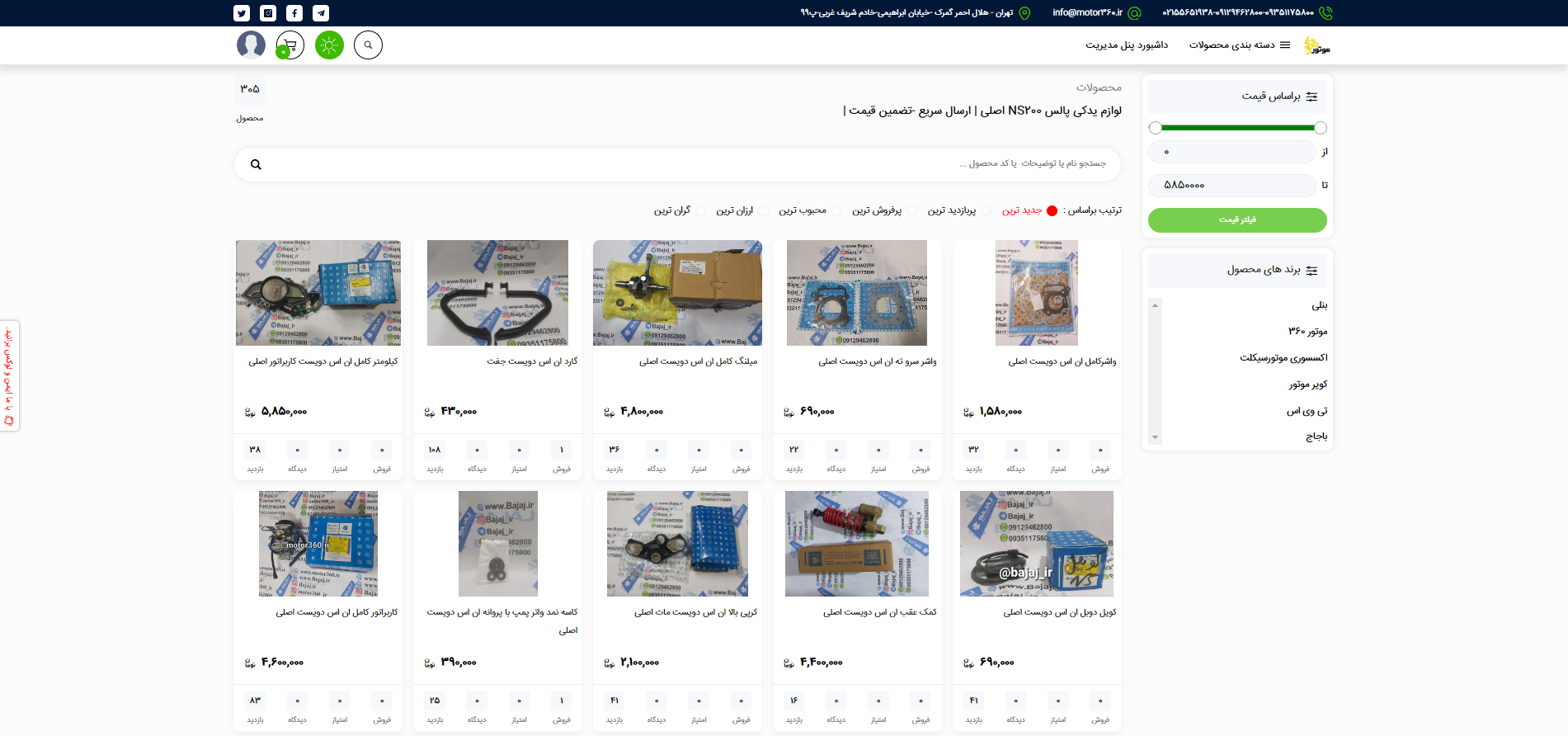Open the shopping cart icon
This screenshot has width=1568, height=736.
pyautogui.click(x=290, y=45)
